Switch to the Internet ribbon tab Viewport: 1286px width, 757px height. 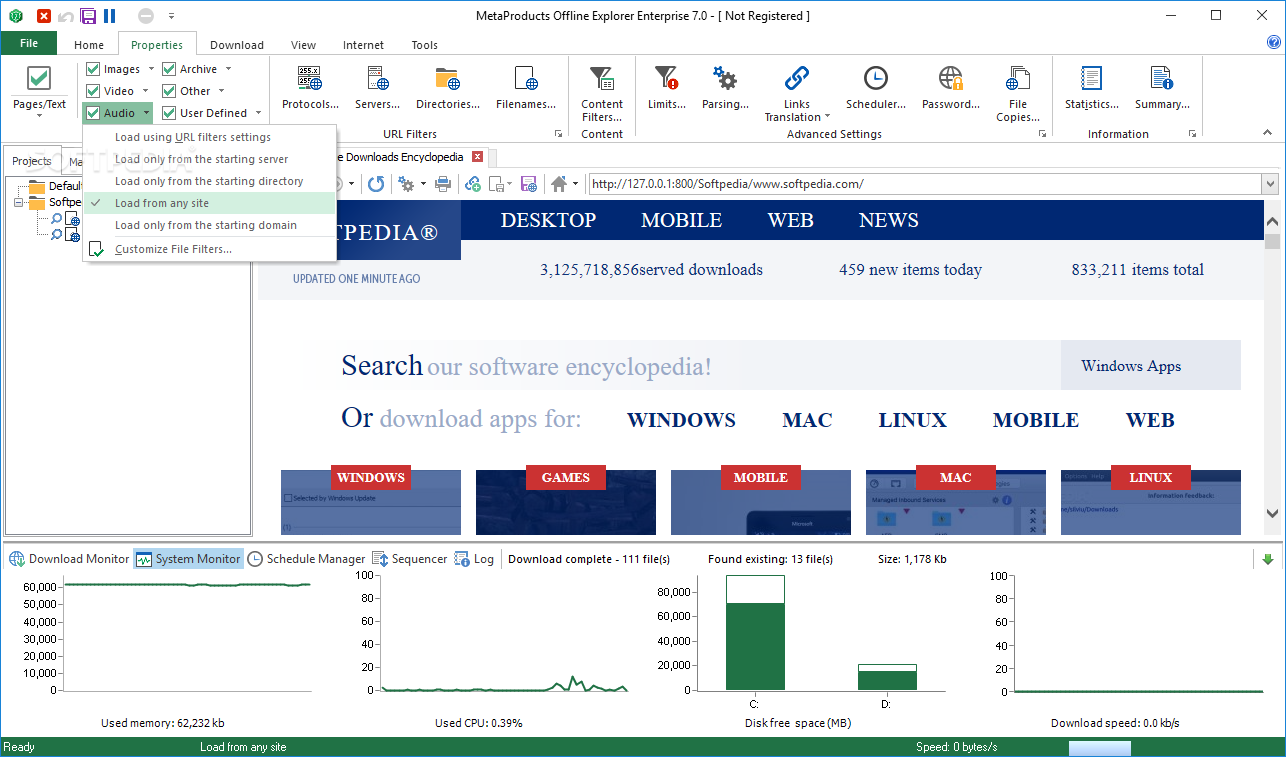click(364, 45)
